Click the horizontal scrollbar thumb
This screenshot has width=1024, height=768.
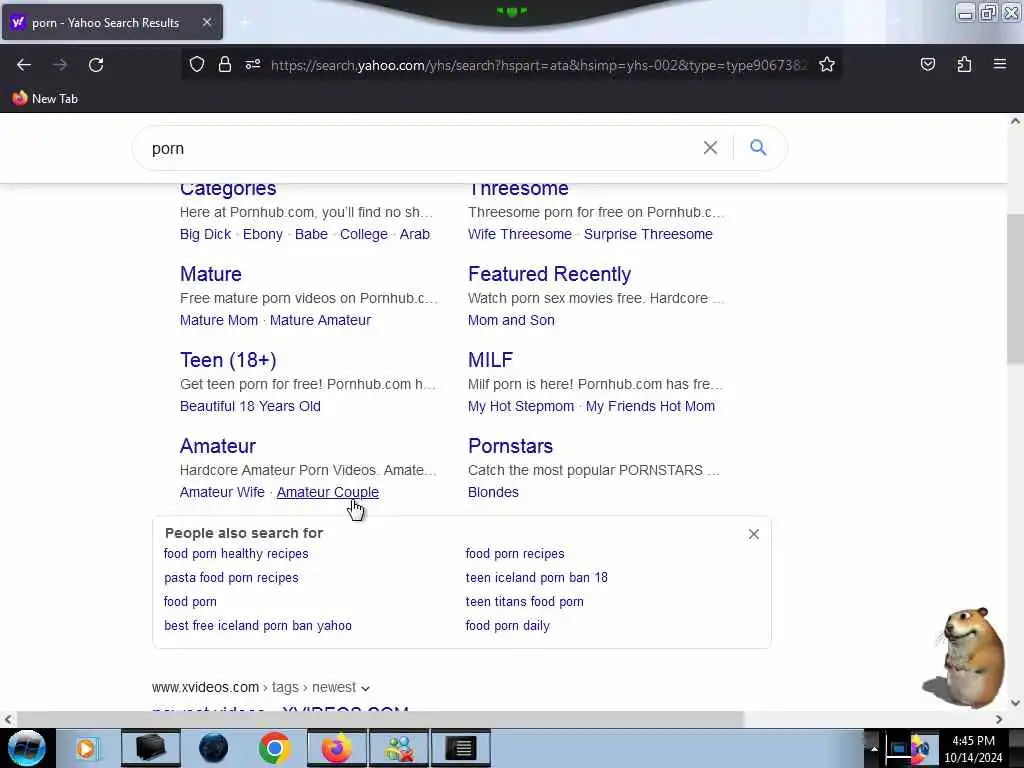click(379, 719)
